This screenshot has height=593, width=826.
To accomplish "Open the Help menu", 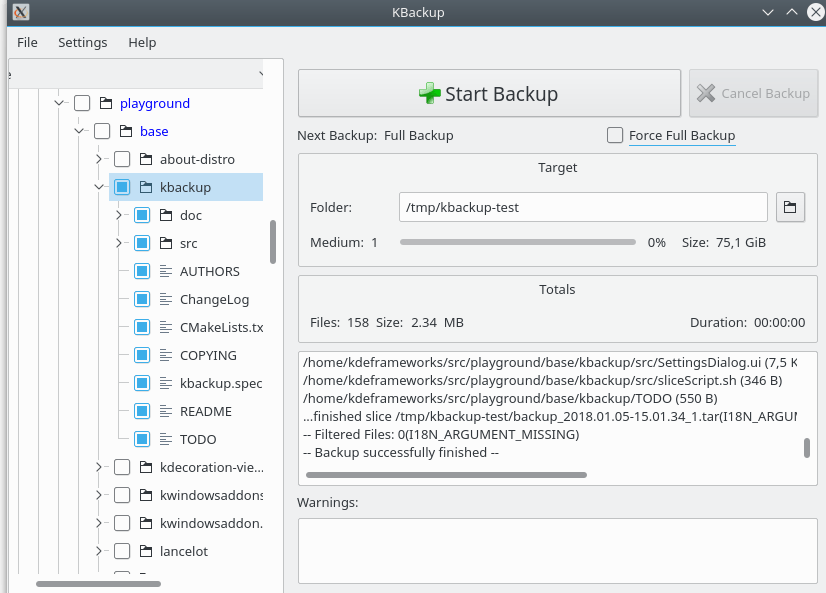I will [x=142, y=43].
